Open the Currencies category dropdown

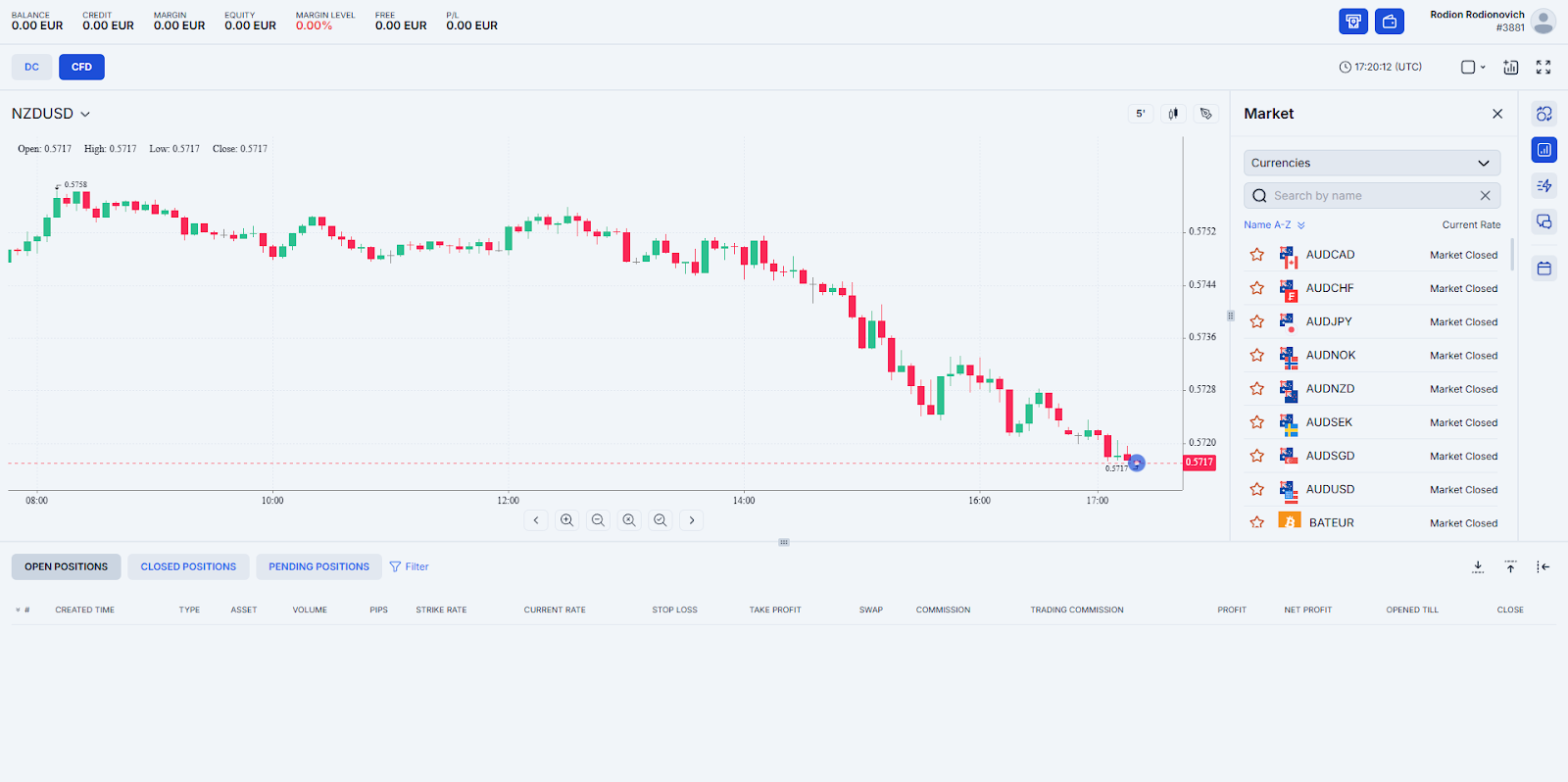(x=1371, y=163)
